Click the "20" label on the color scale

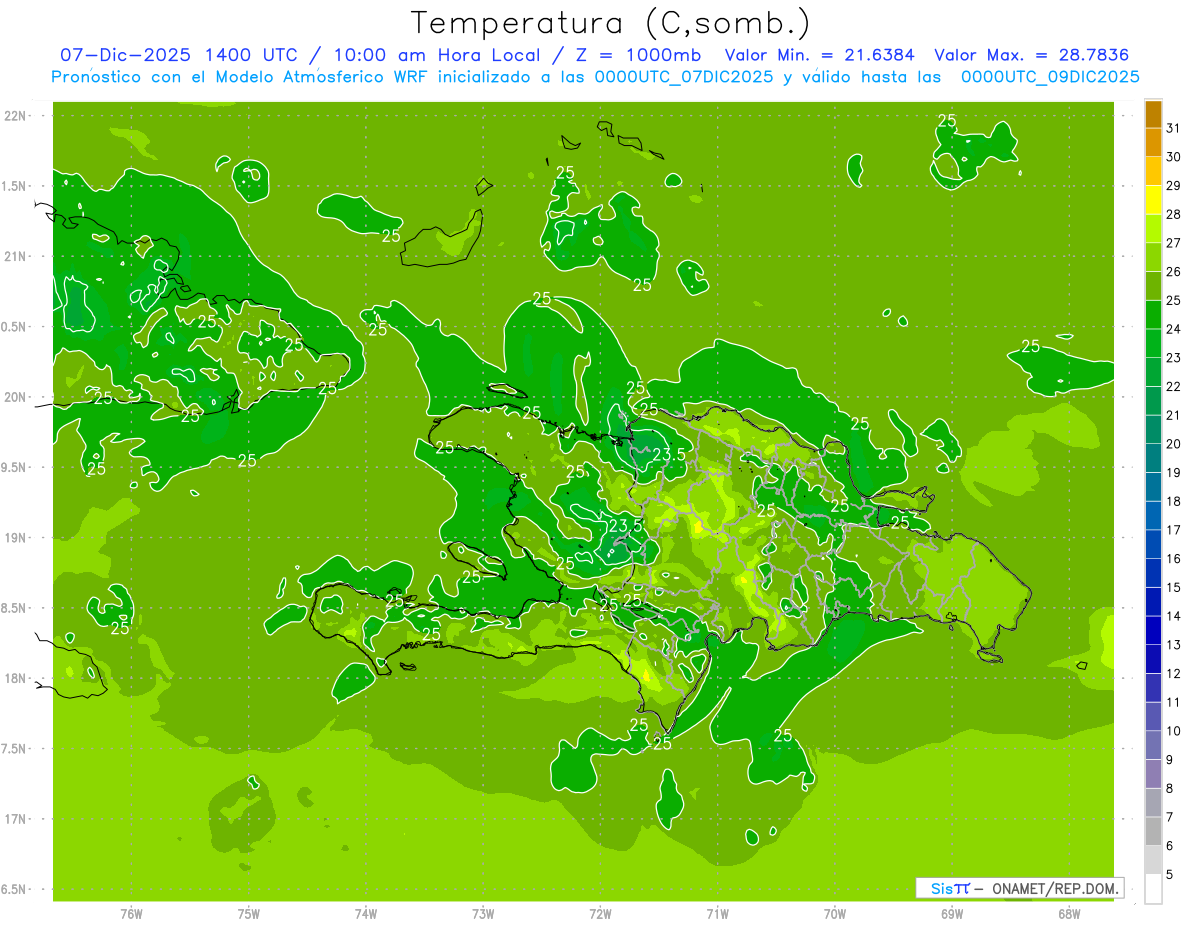click(x=1174, y=444)
